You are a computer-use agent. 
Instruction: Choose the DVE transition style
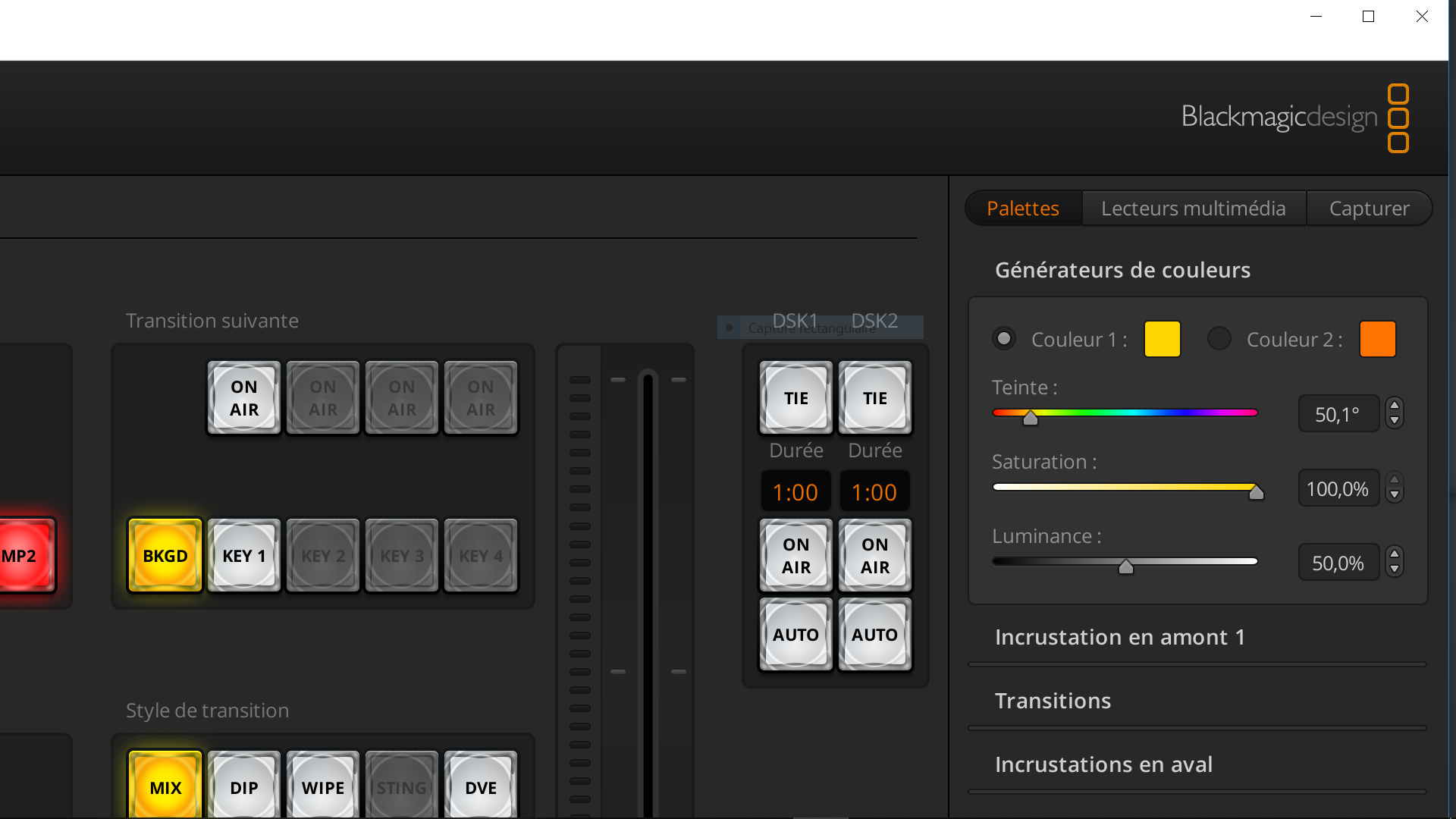click(x=481, y=786)
